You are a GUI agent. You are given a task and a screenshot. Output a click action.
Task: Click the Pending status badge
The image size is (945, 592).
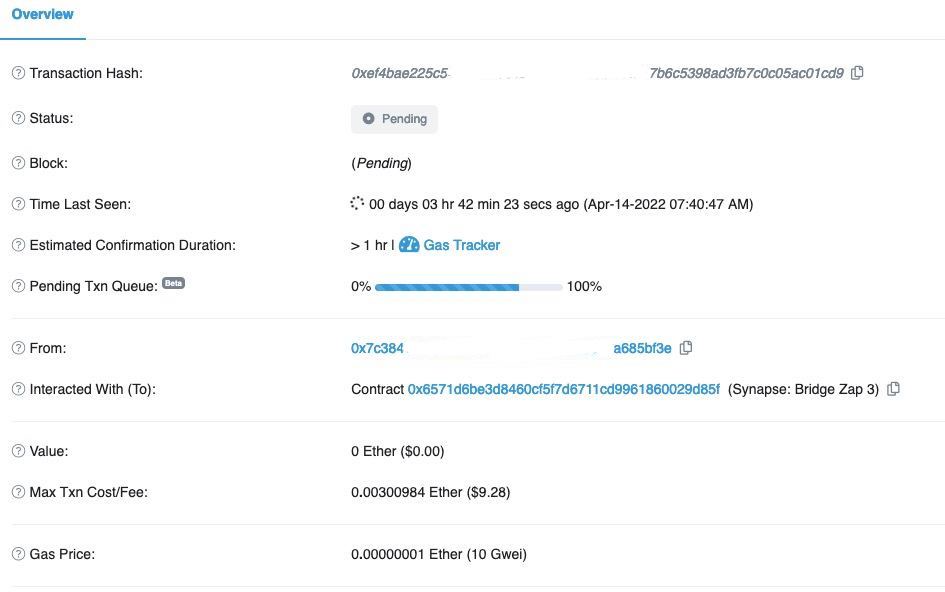pyautogui.click(x=394, y=118)
